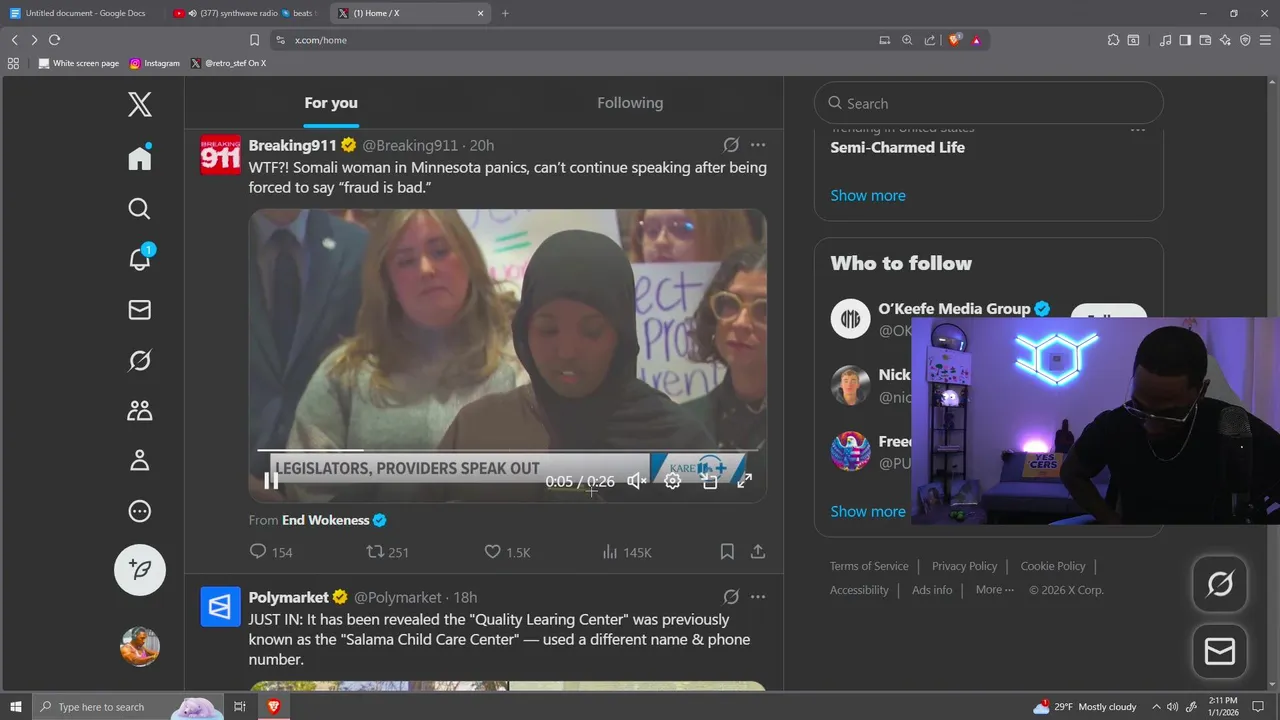Screen dimensions: 1280x720
Task: Switch to Untitled document Google Docs tab
Action: point(82,13)
